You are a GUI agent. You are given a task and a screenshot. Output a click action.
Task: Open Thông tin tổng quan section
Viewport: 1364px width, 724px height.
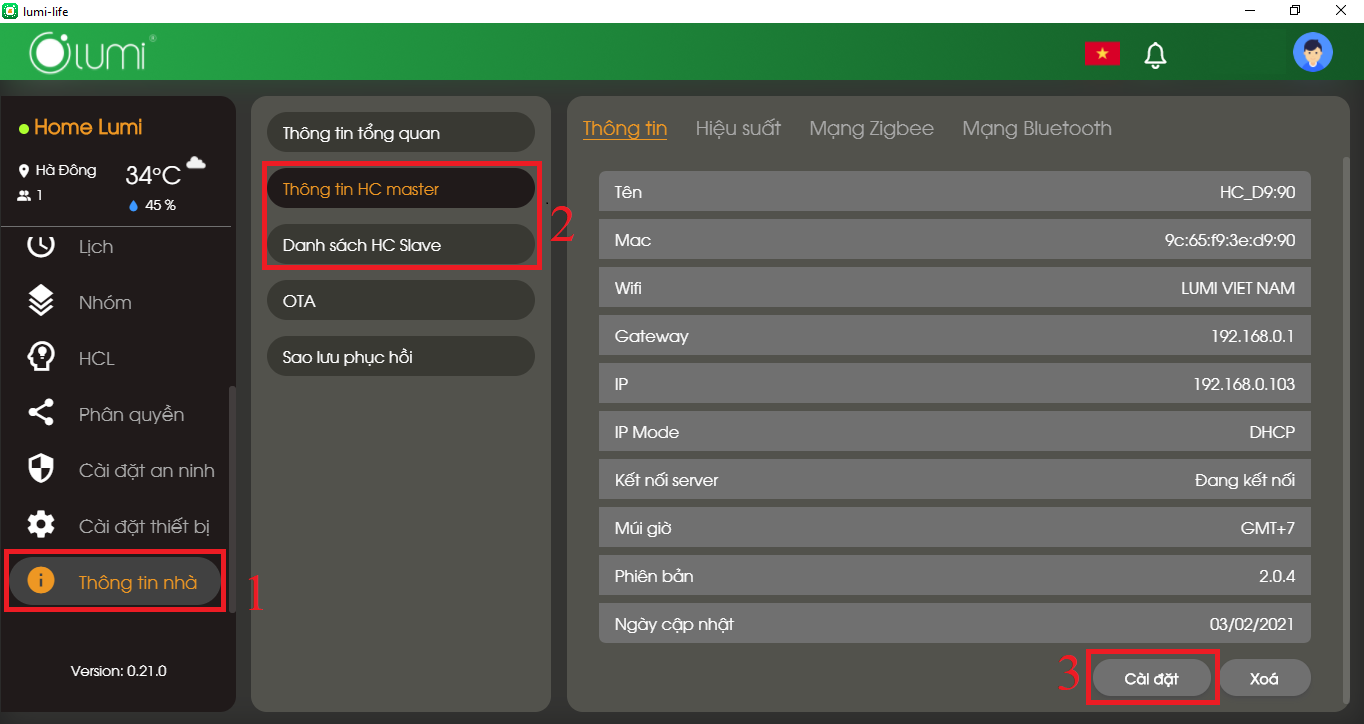click(x=401, y=133)
